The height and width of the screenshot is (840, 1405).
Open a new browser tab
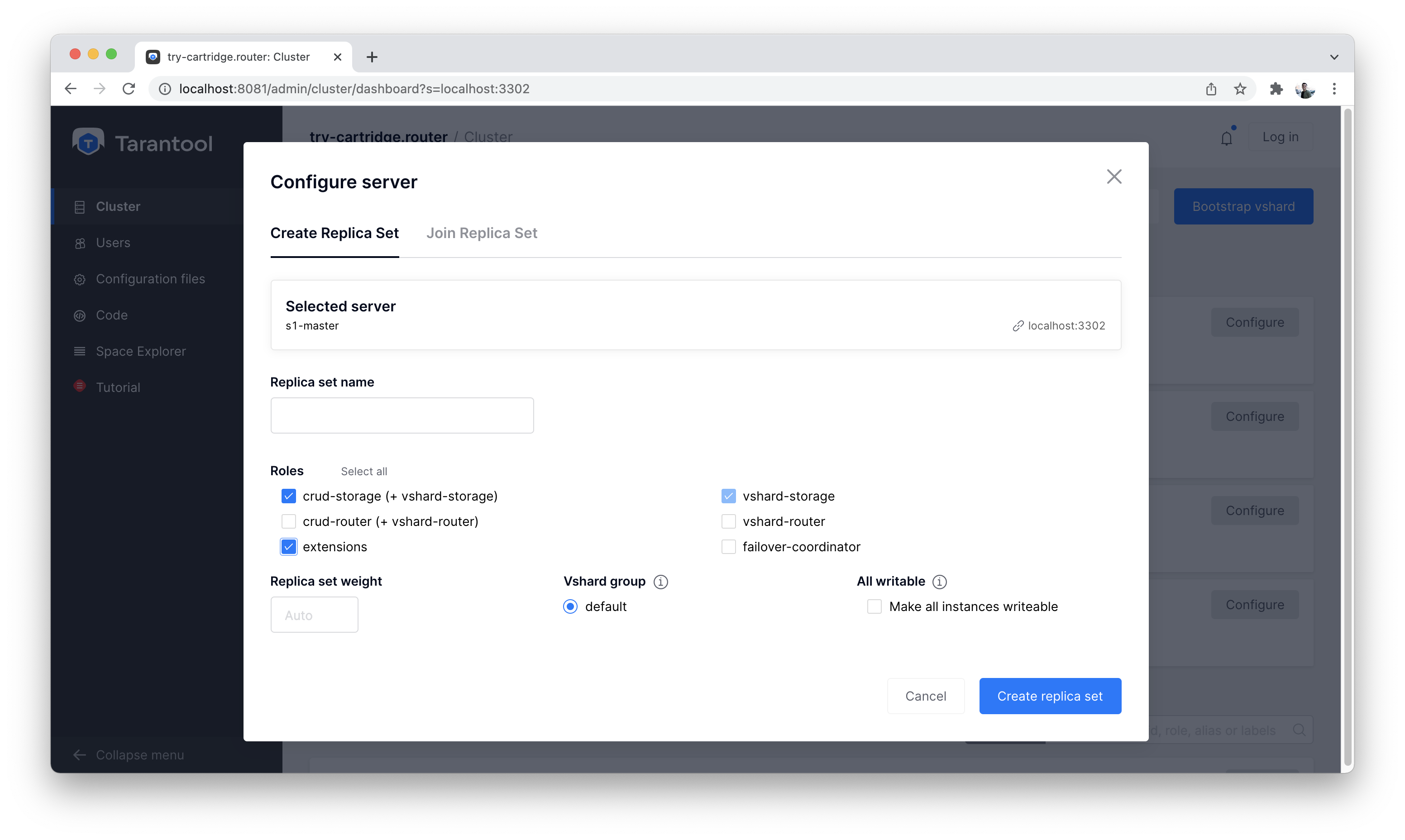[372, 57]
